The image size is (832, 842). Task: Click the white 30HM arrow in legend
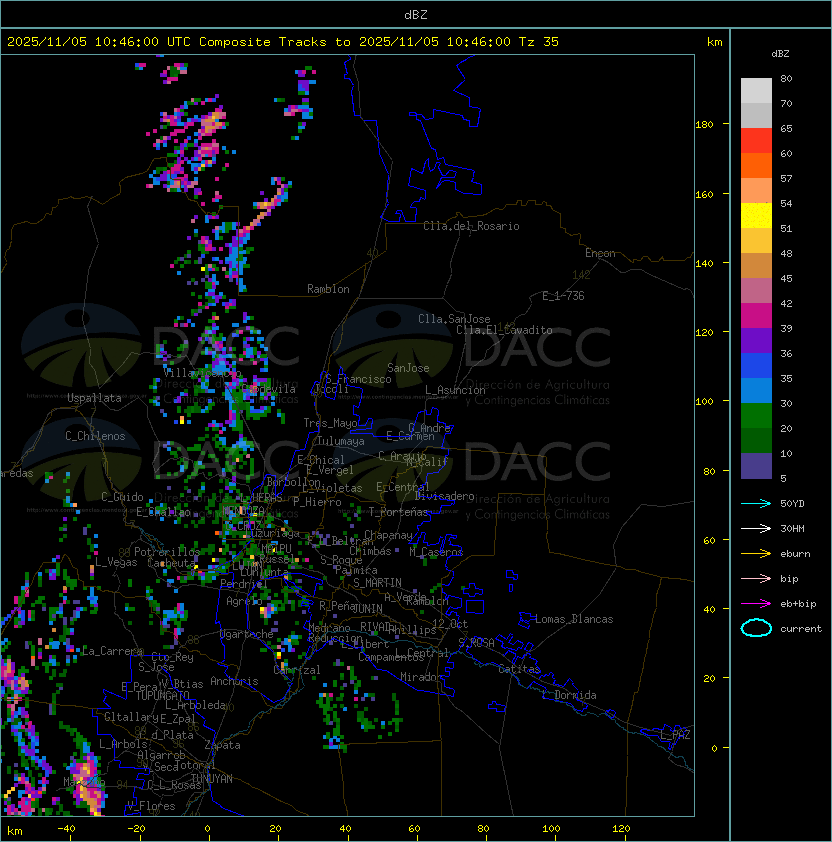click(756, 528)
